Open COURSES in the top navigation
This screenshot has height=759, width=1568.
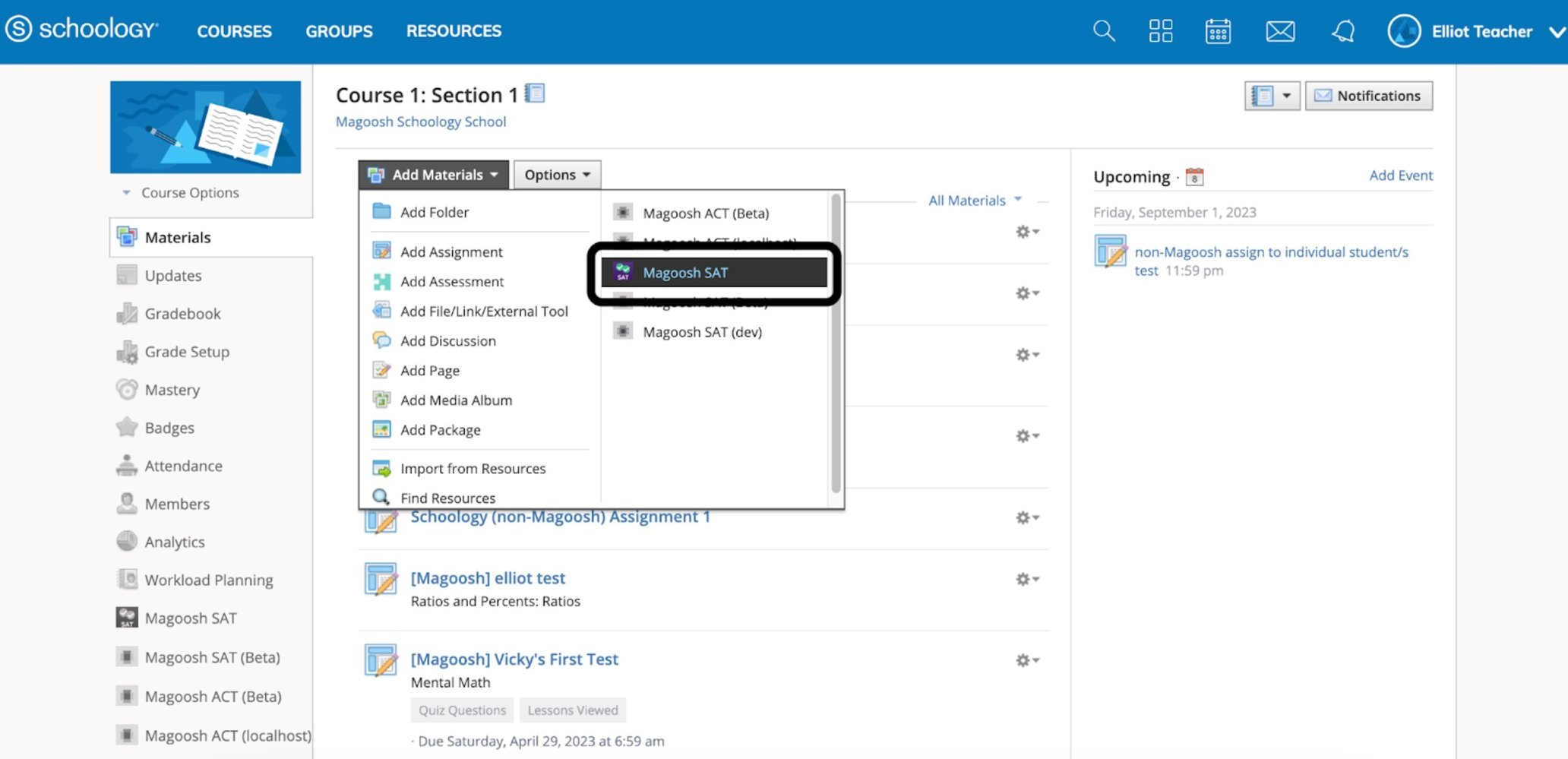pos(234,31)
